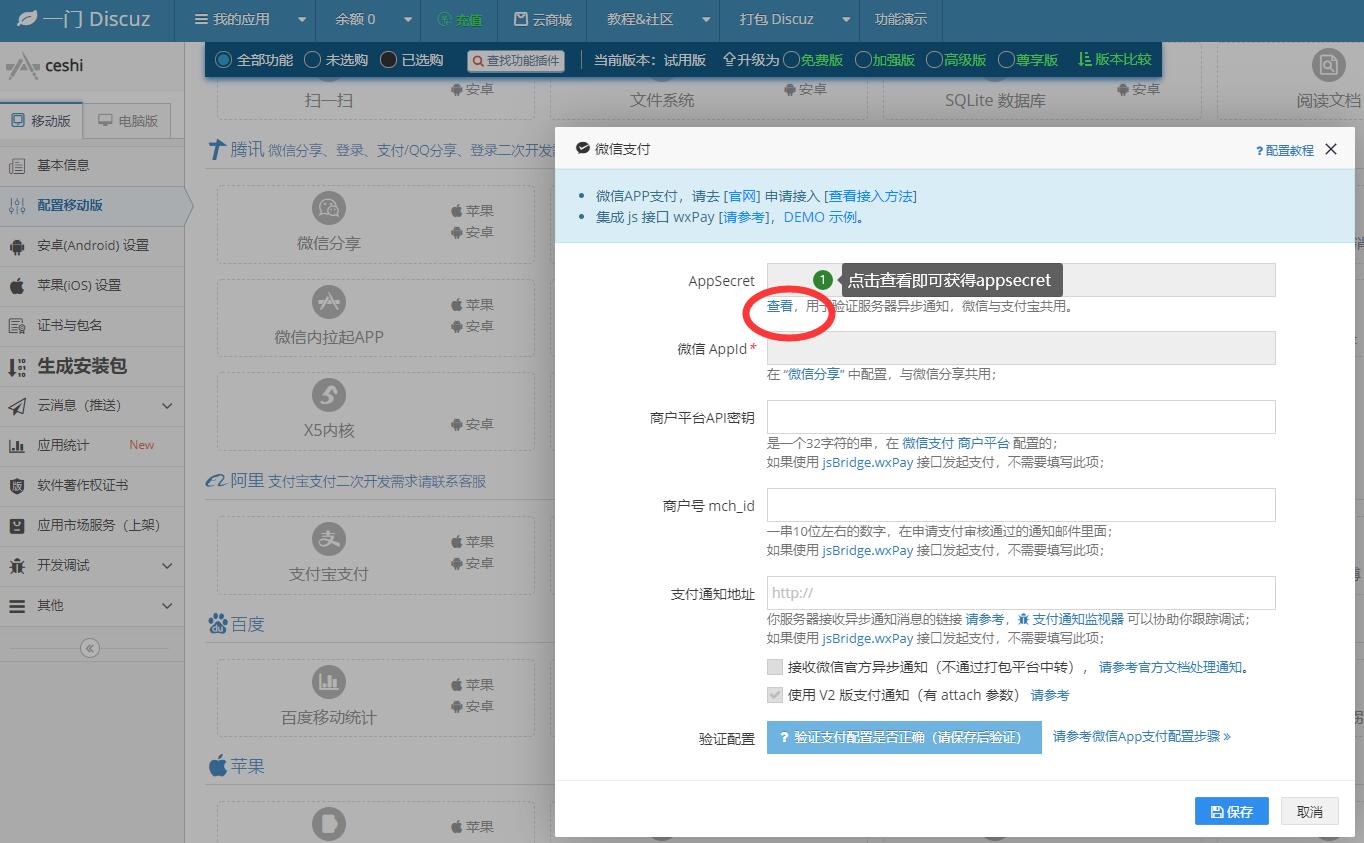
Task: Focus the 商户平台API密钥 input field
Action: 1021,417
